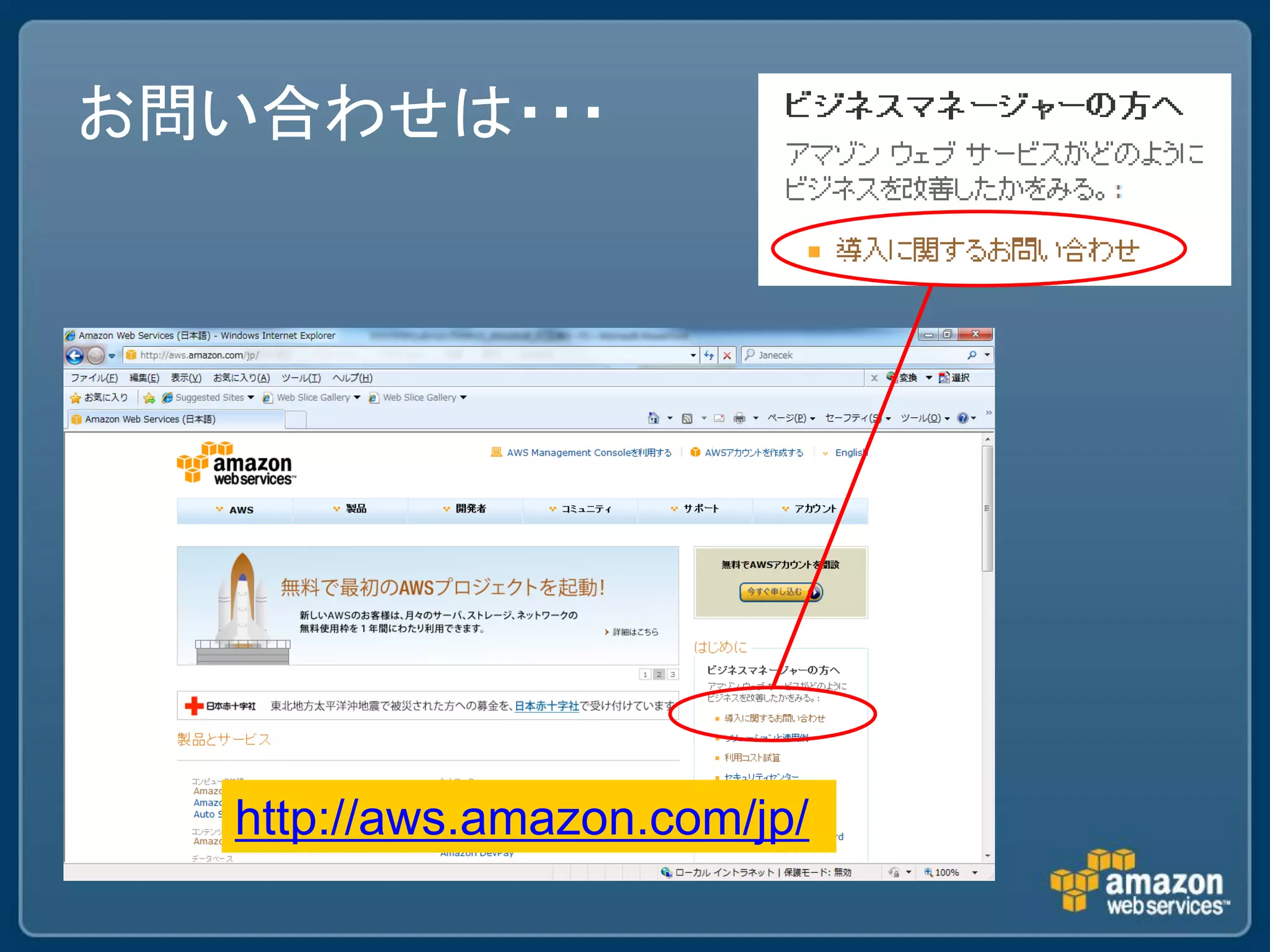Open the recent pages dropdown beside Forward
1270x952 pixels.
112,356
